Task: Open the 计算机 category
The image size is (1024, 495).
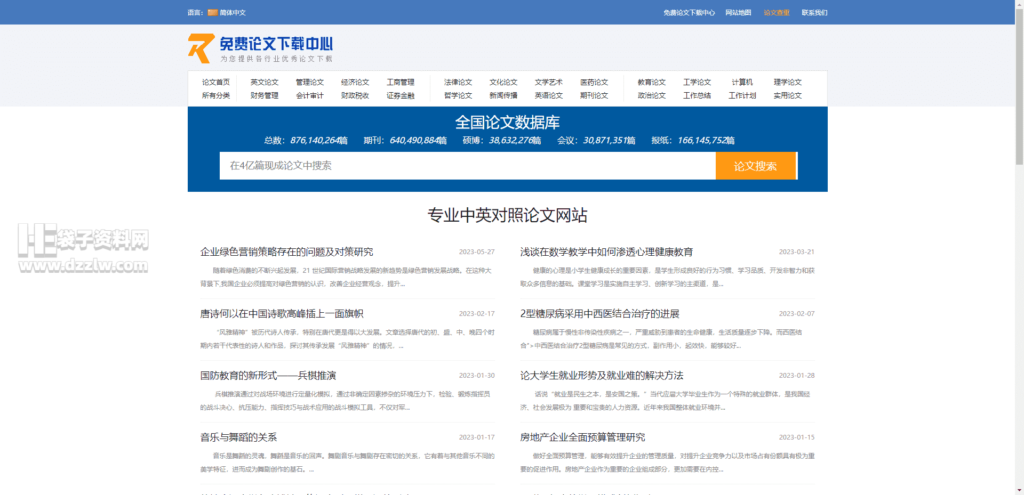Action: click(743, 82)
